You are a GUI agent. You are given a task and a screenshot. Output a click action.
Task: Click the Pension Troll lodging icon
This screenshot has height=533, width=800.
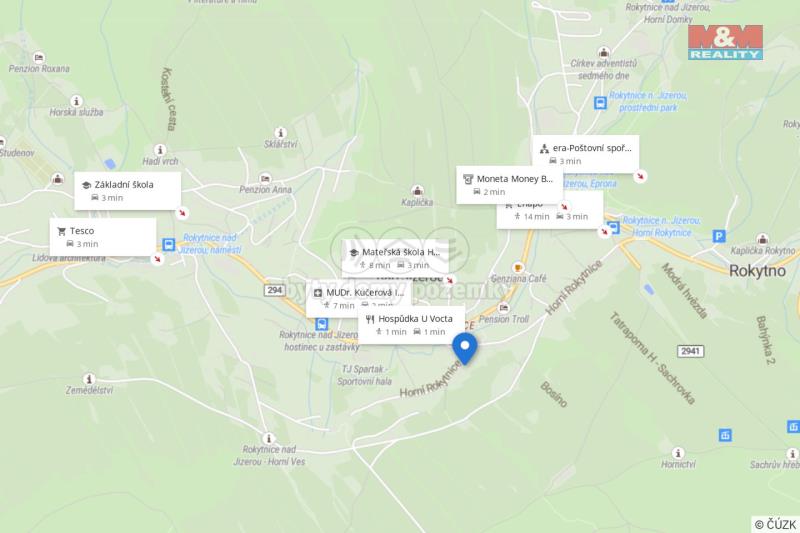tap(504, 308)
